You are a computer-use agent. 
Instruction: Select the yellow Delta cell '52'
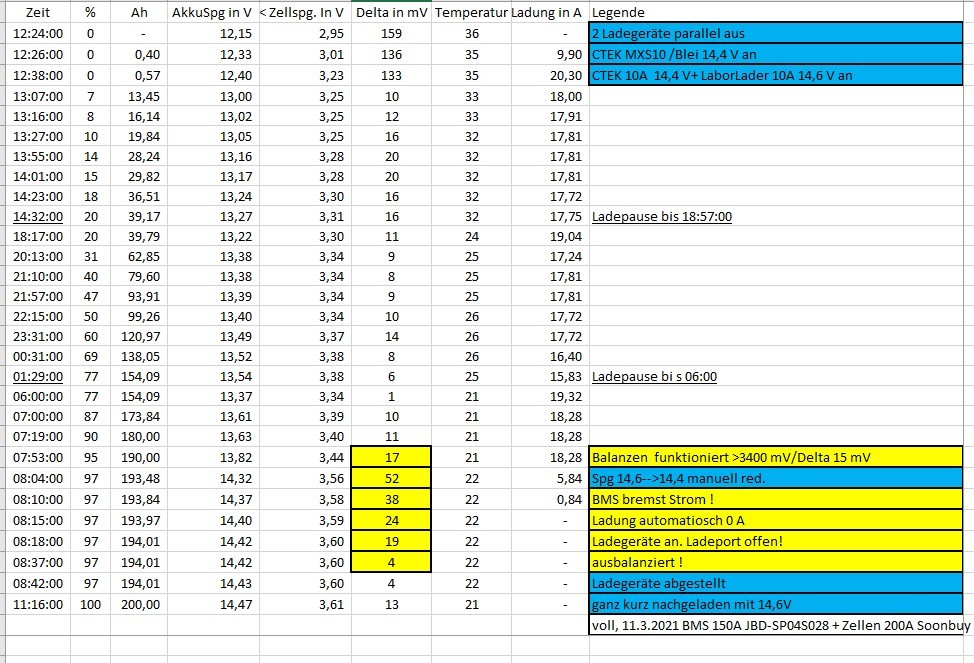tap(391, 478)
